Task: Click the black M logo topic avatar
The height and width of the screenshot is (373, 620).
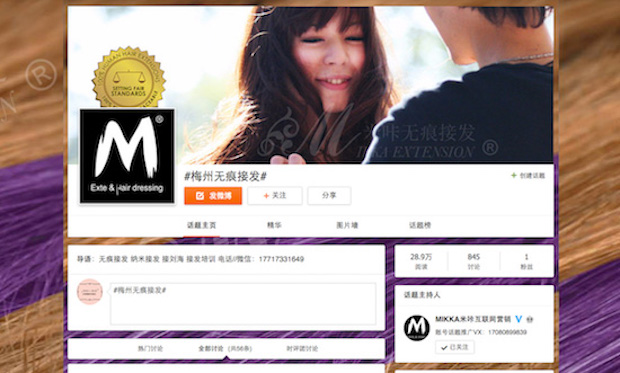Action: 127,156
